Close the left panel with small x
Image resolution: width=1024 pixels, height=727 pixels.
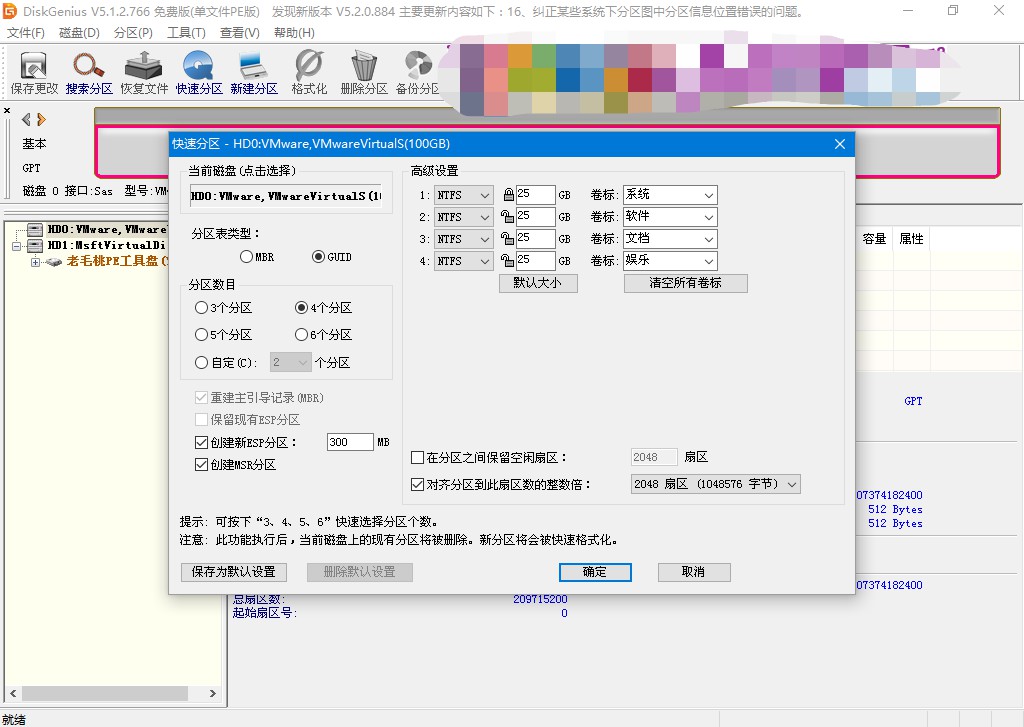coord(7,110)
